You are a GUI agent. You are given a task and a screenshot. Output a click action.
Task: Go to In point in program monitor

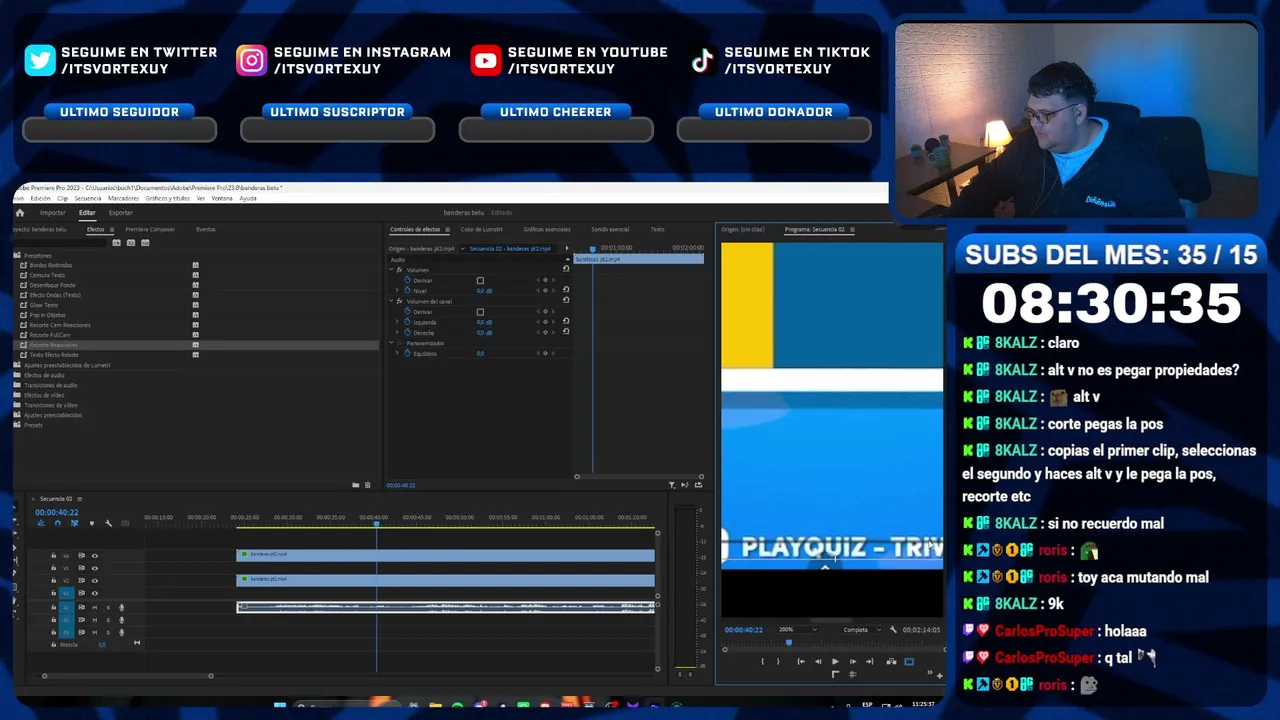[800, 661]
